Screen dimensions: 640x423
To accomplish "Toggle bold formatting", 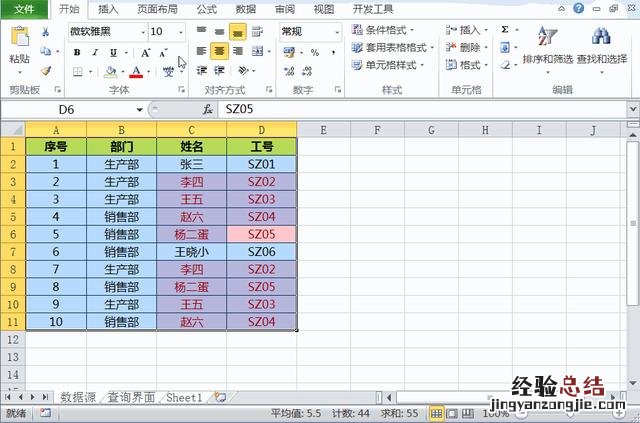I will point(77,52).
